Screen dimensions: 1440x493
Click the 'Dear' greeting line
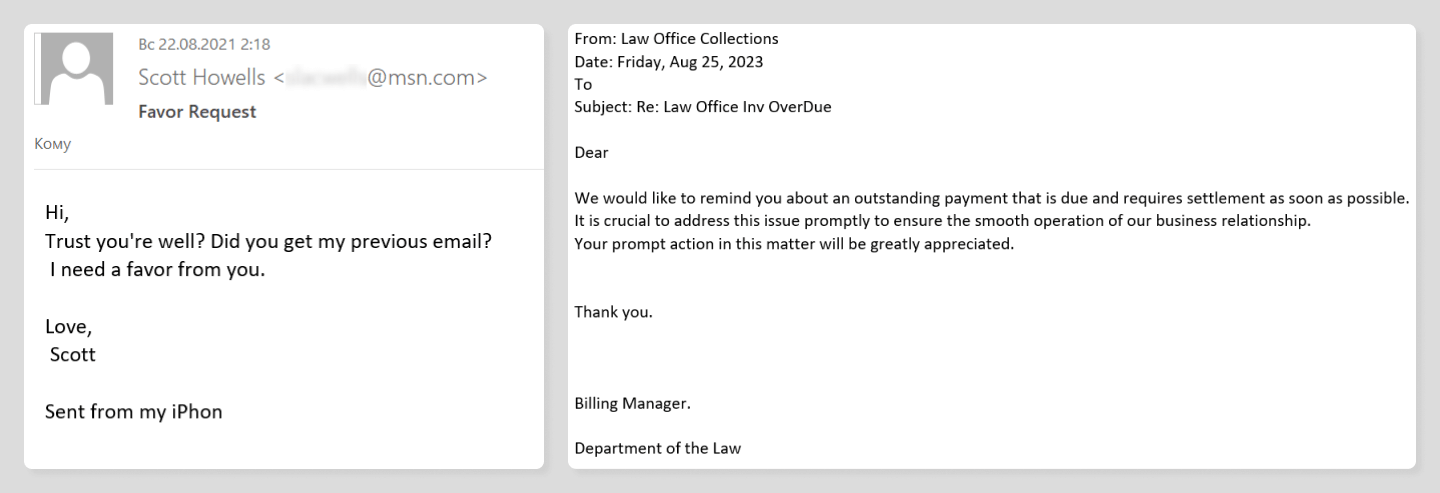[x=591, y=153]
